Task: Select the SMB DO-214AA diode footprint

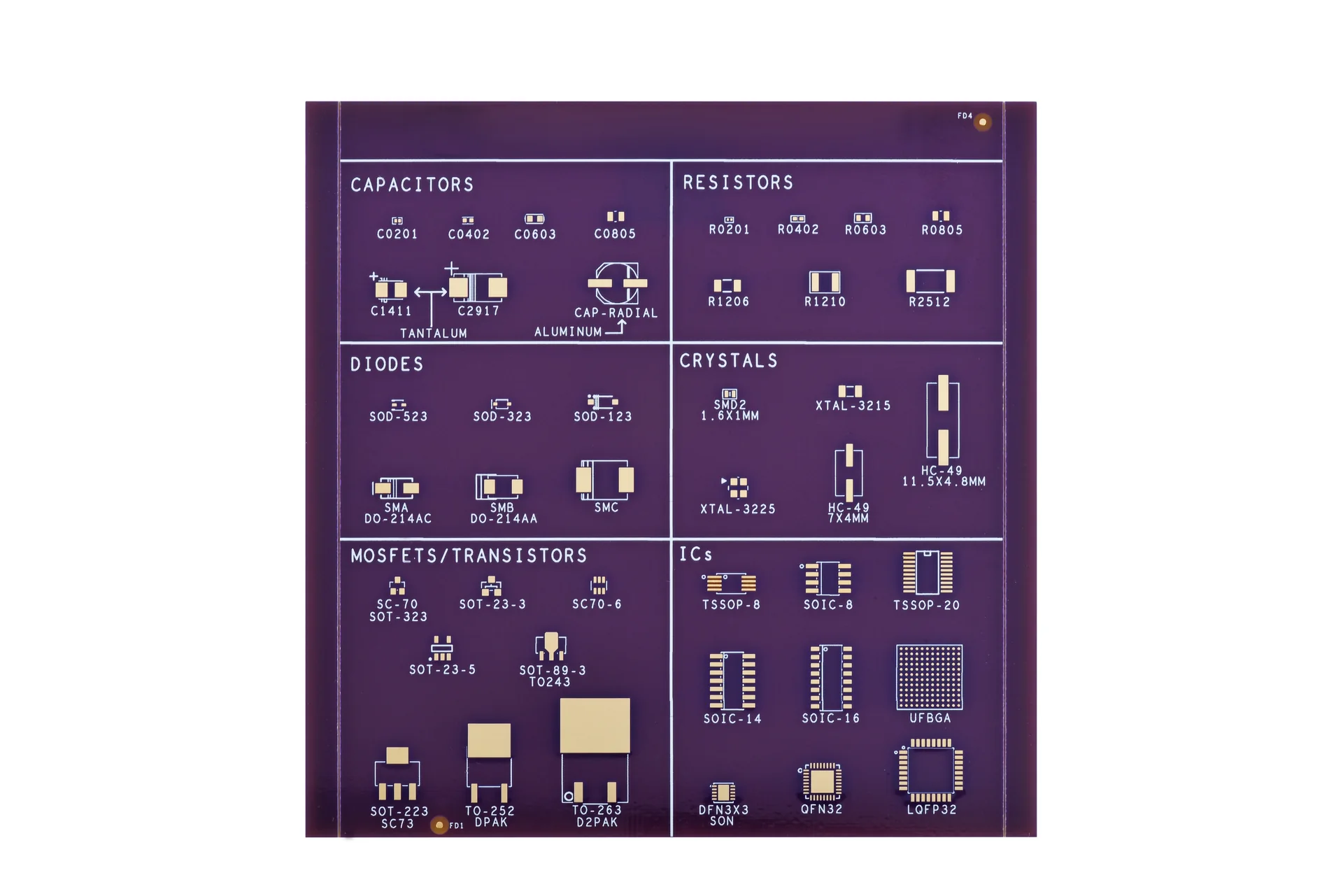Action: click(499, 486)
